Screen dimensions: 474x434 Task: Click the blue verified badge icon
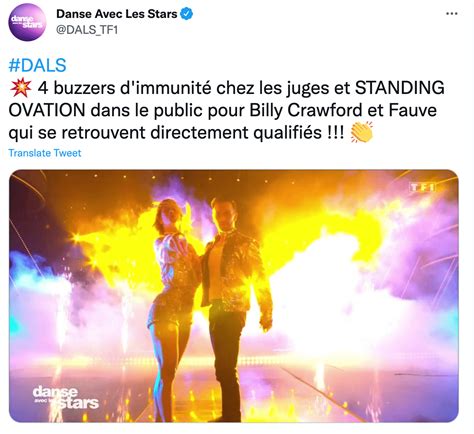pos(186,14)
